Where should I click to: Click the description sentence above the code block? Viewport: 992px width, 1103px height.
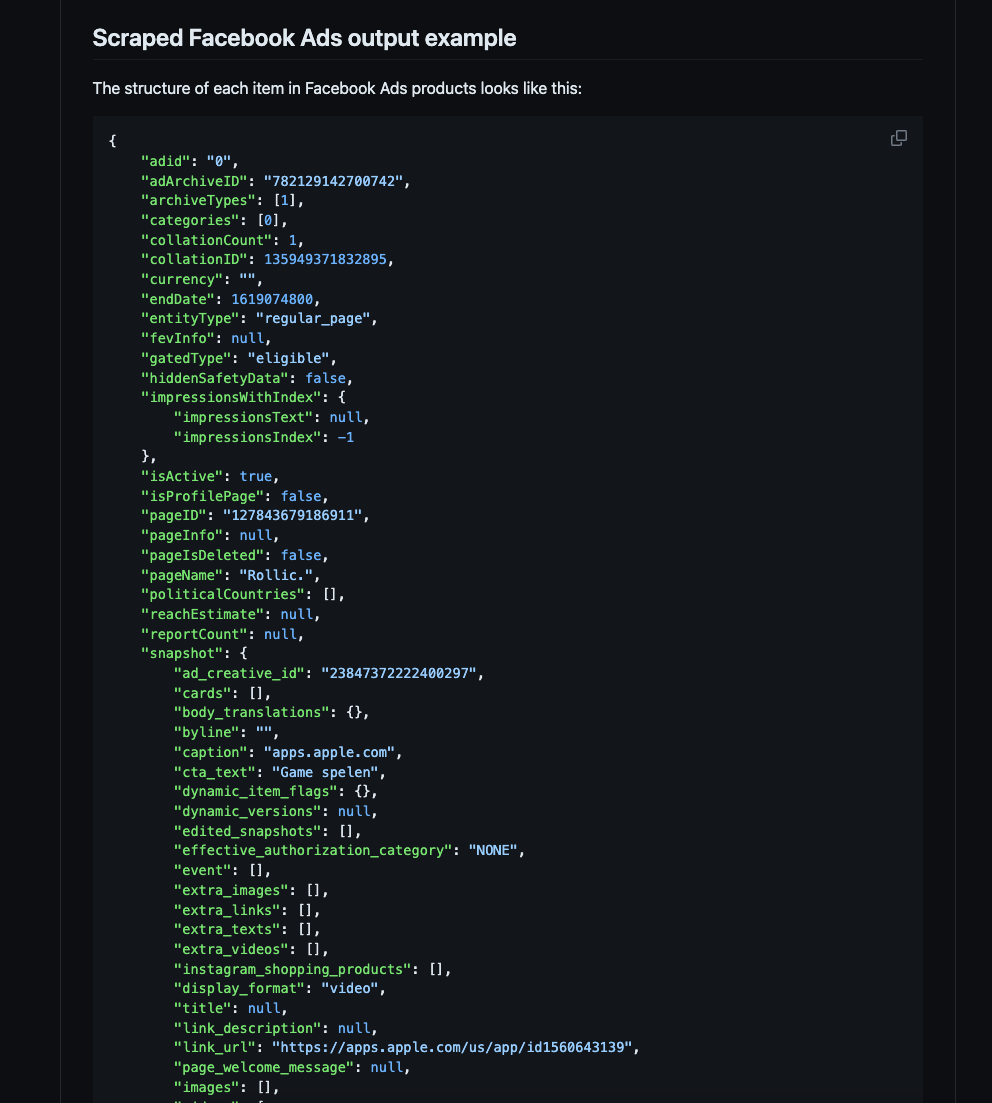point(337,89)
